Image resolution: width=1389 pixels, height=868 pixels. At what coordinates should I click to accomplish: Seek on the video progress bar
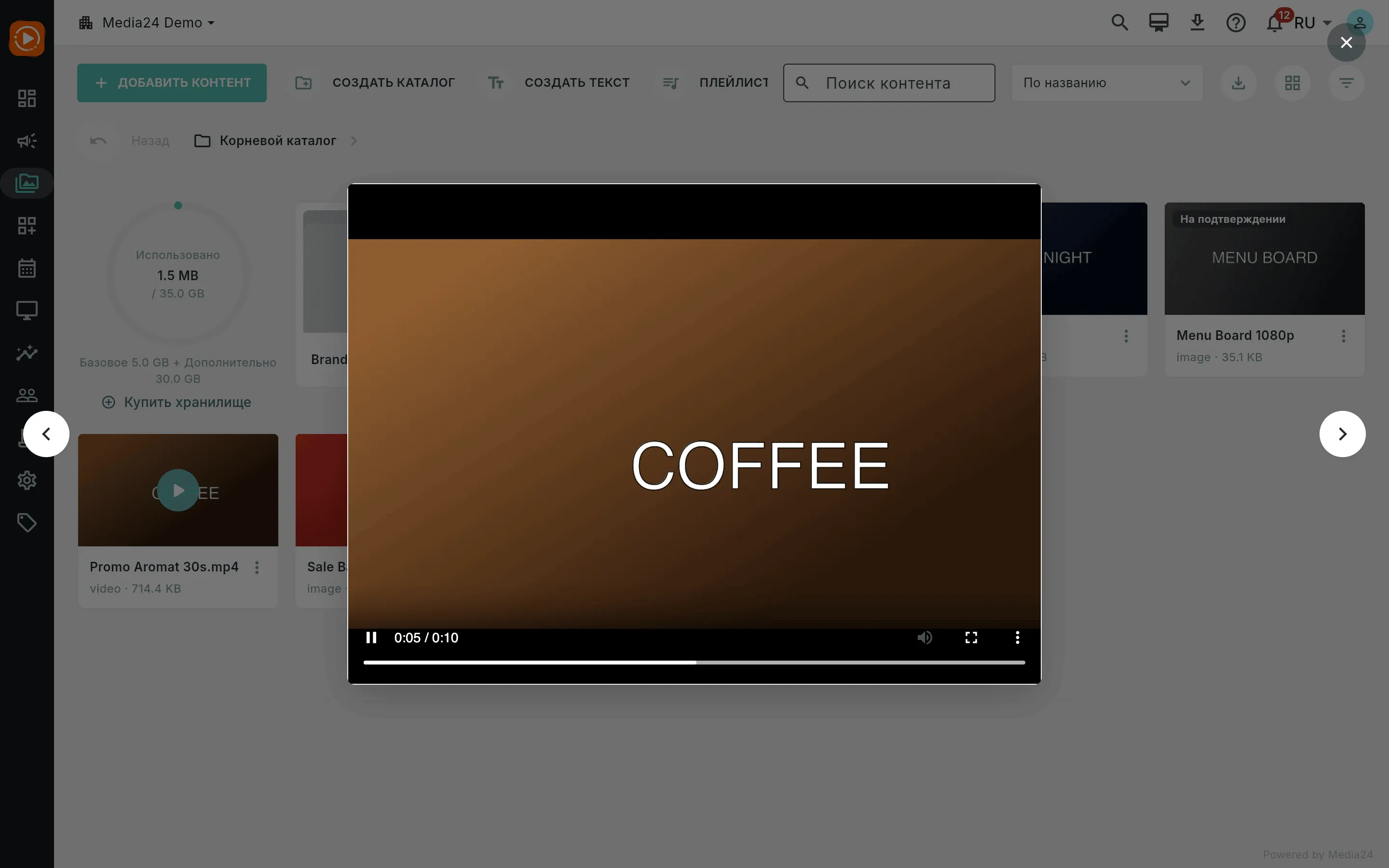pos(694,663)
